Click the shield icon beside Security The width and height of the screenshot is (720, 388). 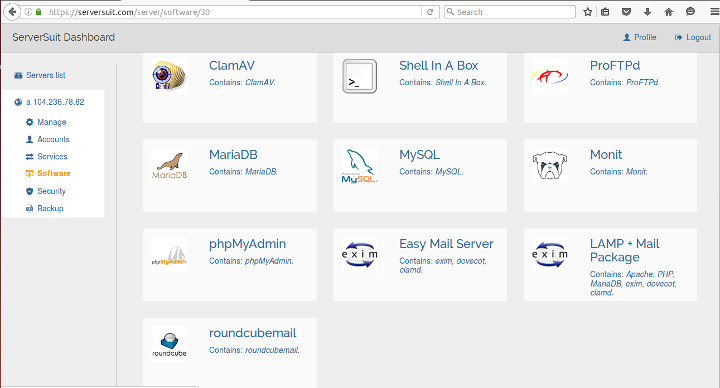tap(29, 191)
